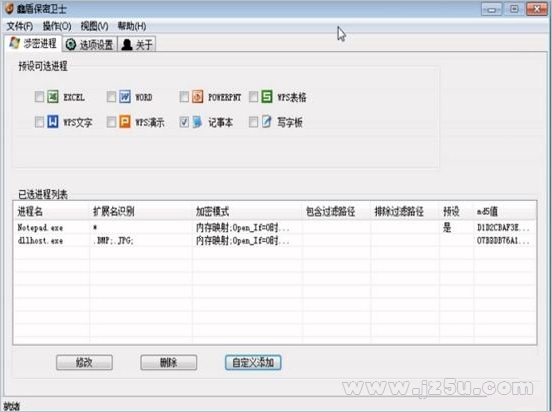
Task: Click the POWERPNT application icon
Action: pos(197,96)
